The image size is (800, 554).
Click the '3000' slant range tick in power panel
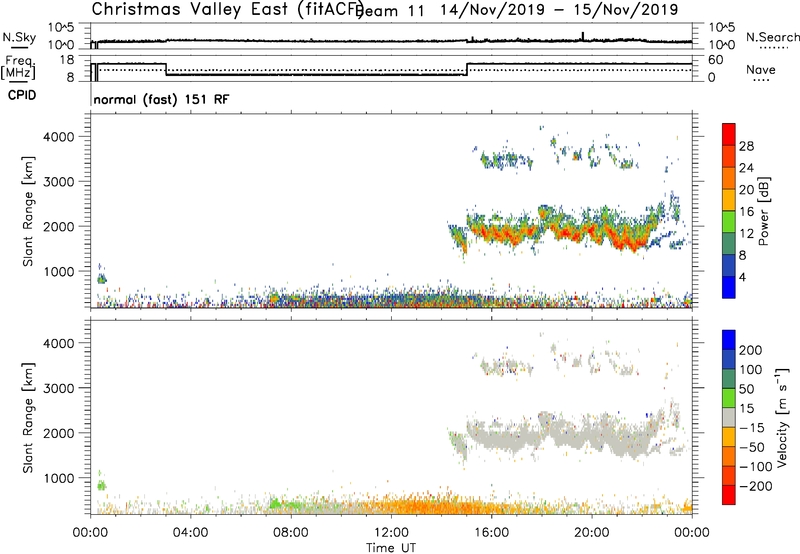point(58,182)
